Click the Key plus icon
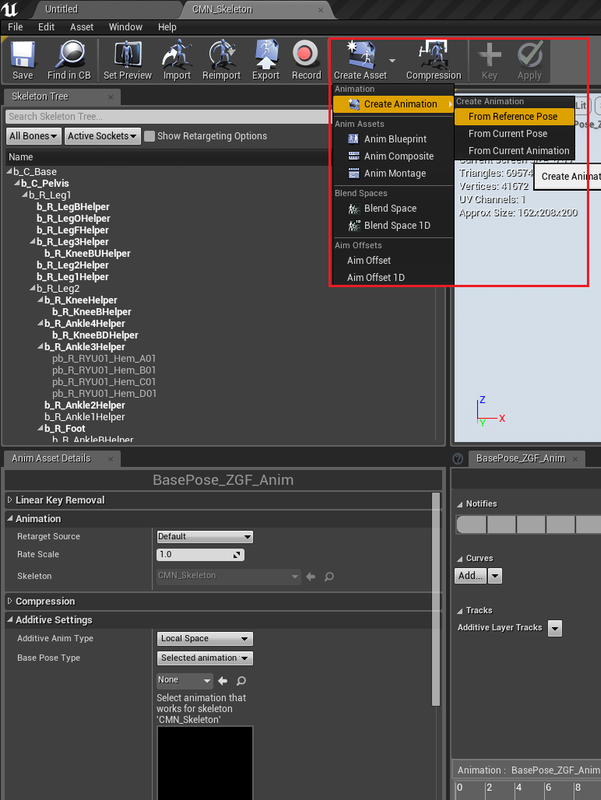This screenshot has height=800, width=601. coord(489,55)
